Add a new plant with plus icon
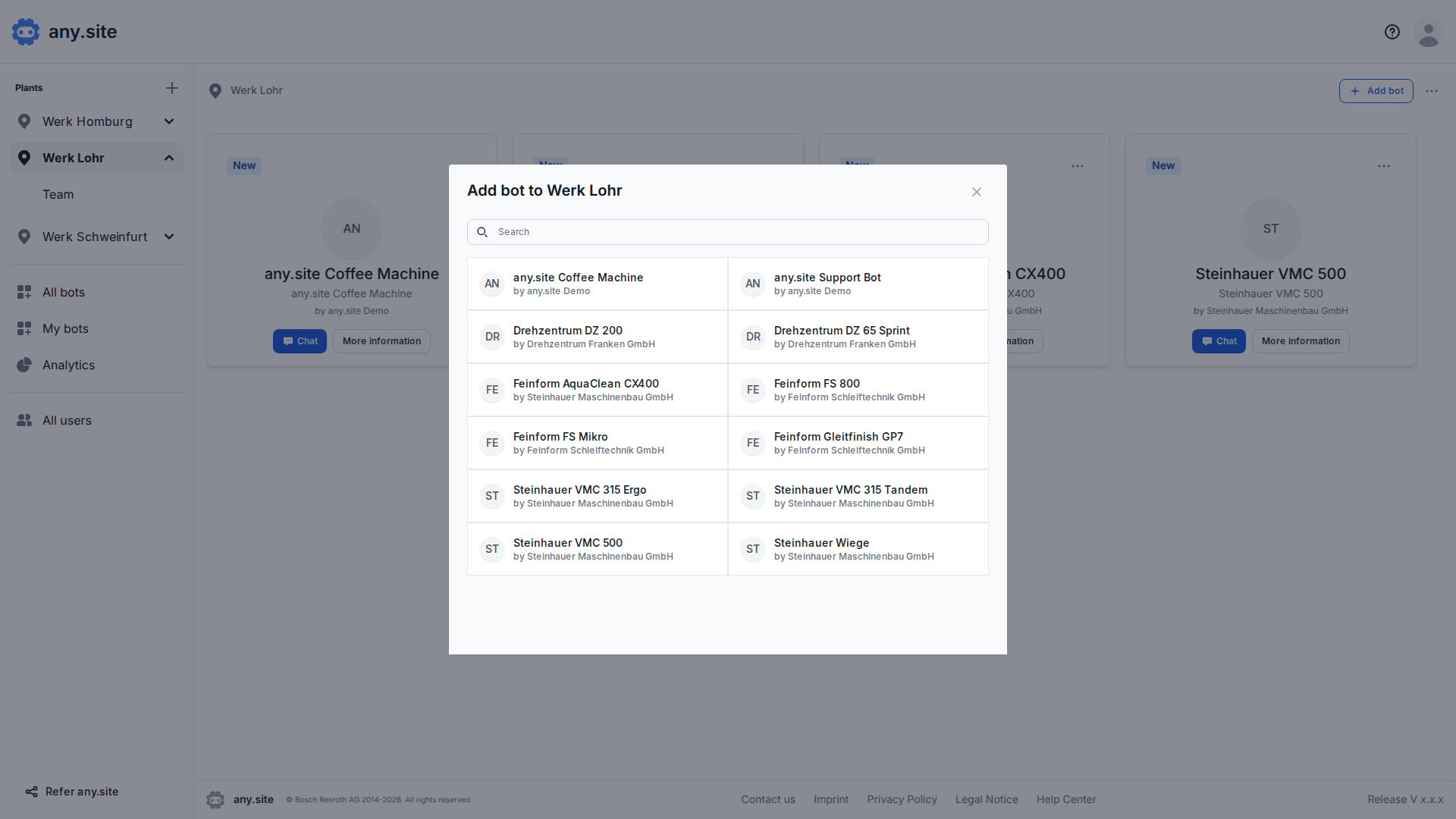1456x819 pixels. [172, 88]
